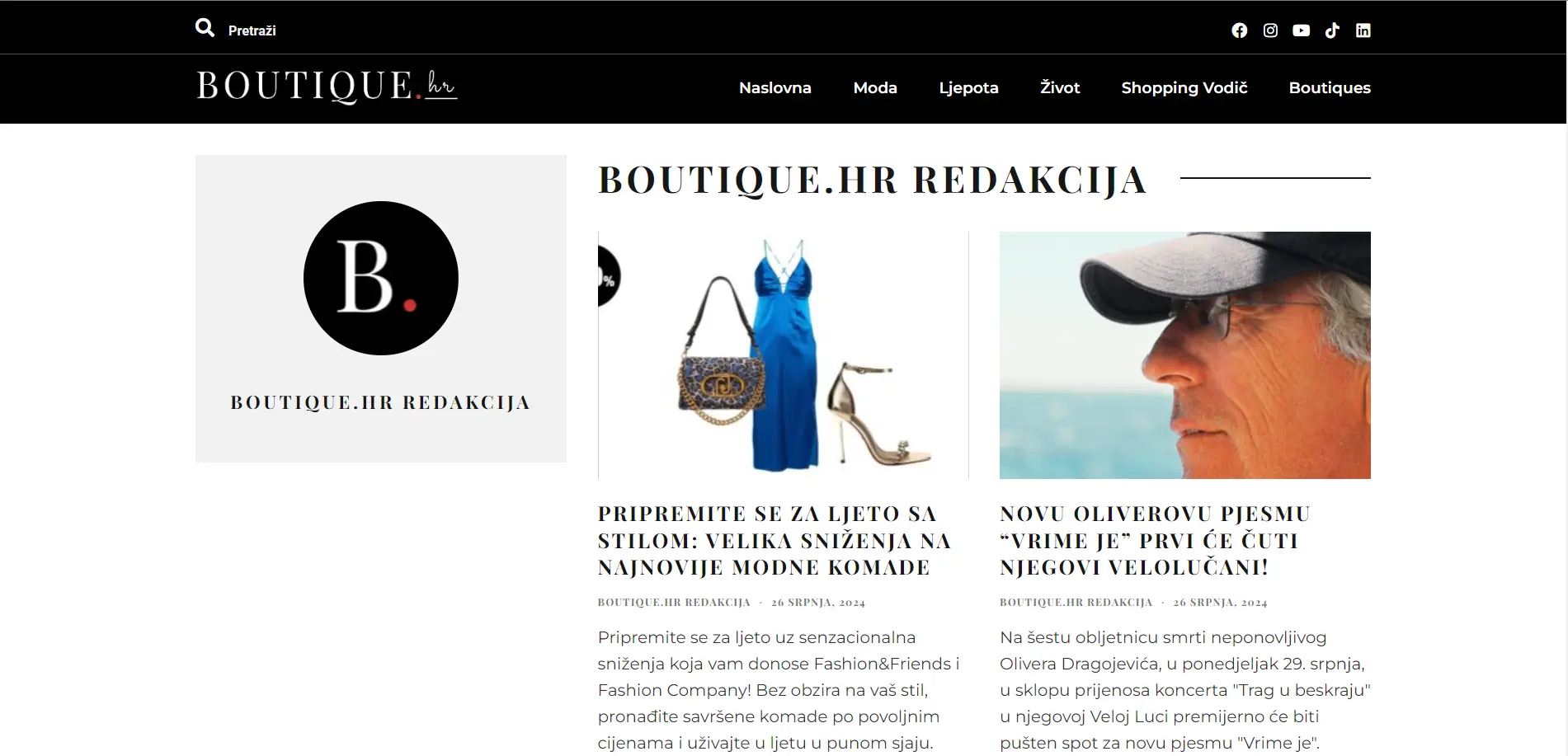1568x756 pixels.
Task: Open the Boutiques menu item
Action: click(1330, 87)
